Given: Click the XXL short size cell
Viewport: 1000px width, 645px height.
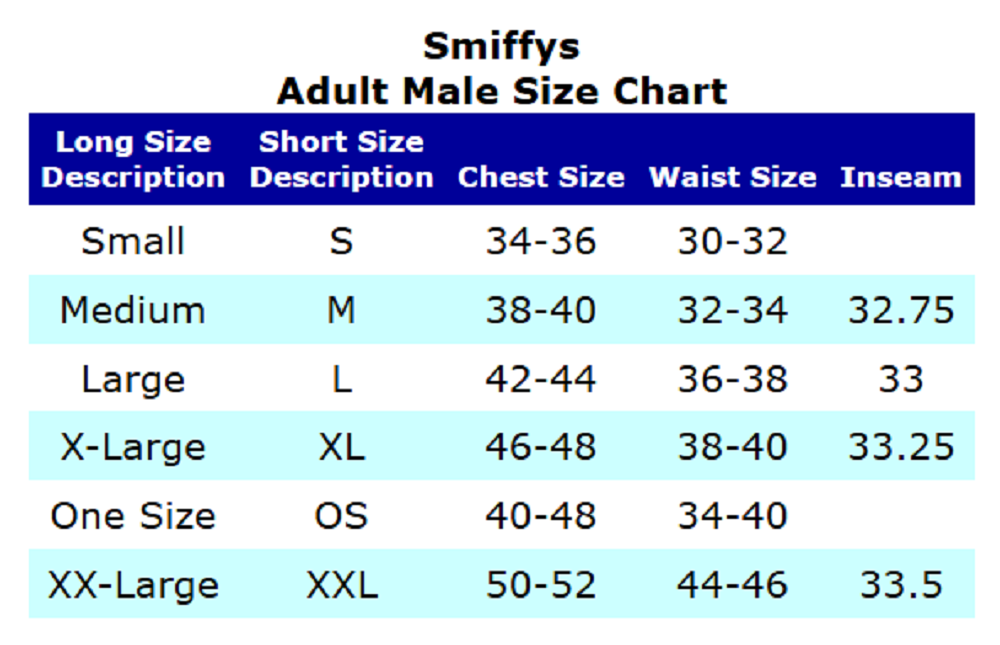Looking at the screenshot, I should (x=342, y=584).
